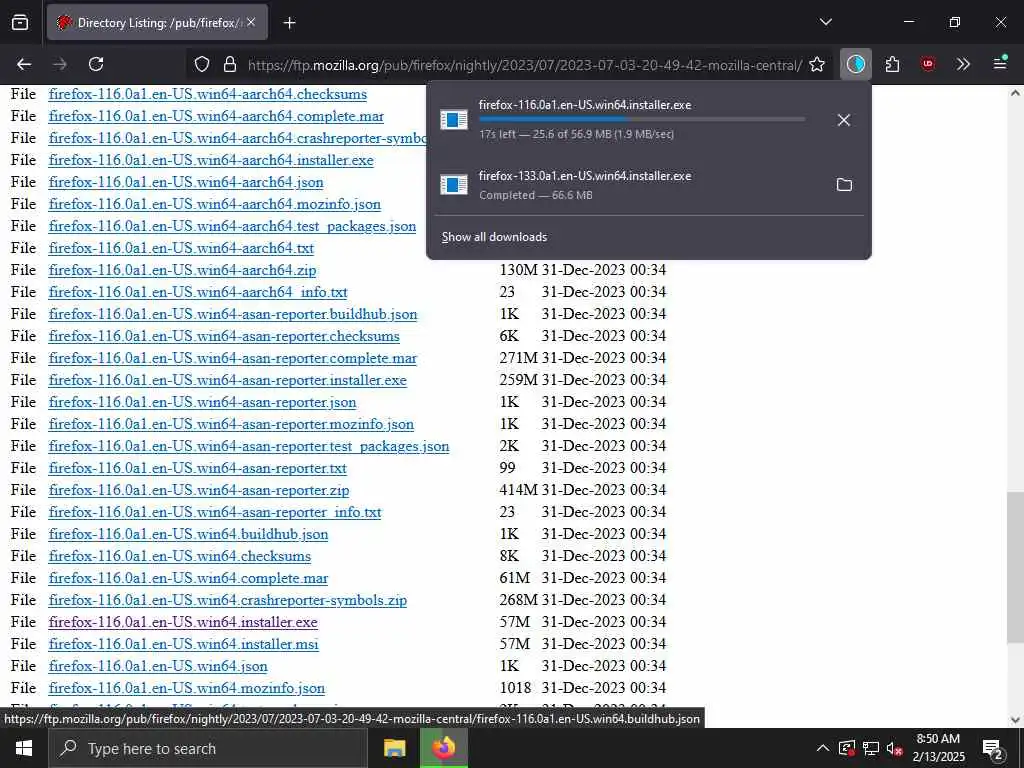Click visited win64.installer.exe link
Screen dimensions: 1024x768
click(x=183, y=622)
